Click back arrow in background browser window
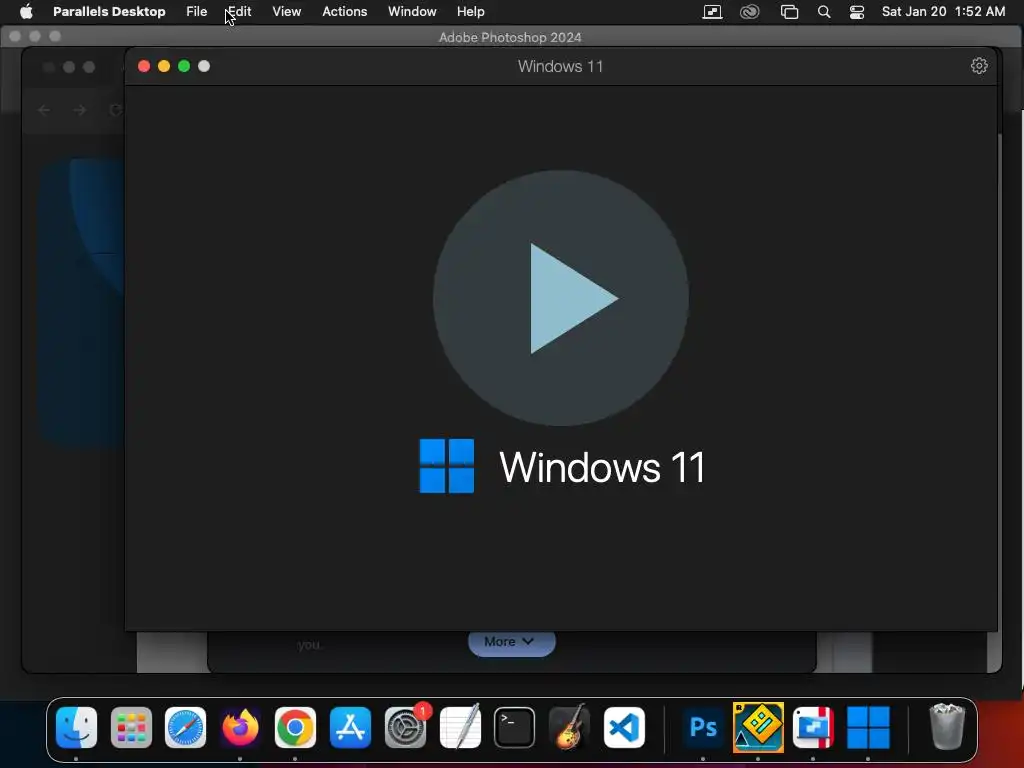This screenshot has width=1024, height=768. click(44, 110)
